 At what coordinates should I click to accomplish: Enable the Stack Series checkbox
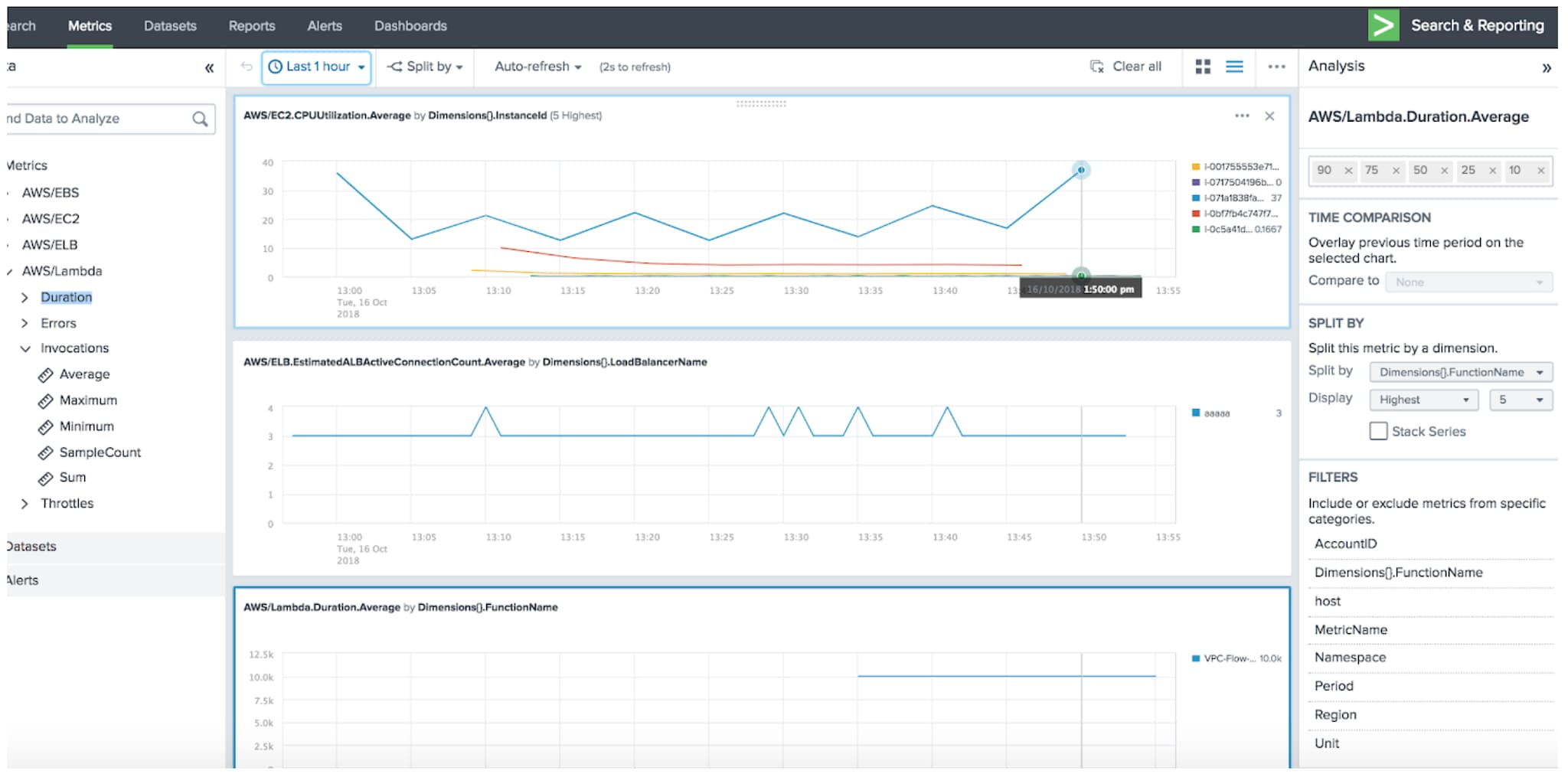(1378, 431)
